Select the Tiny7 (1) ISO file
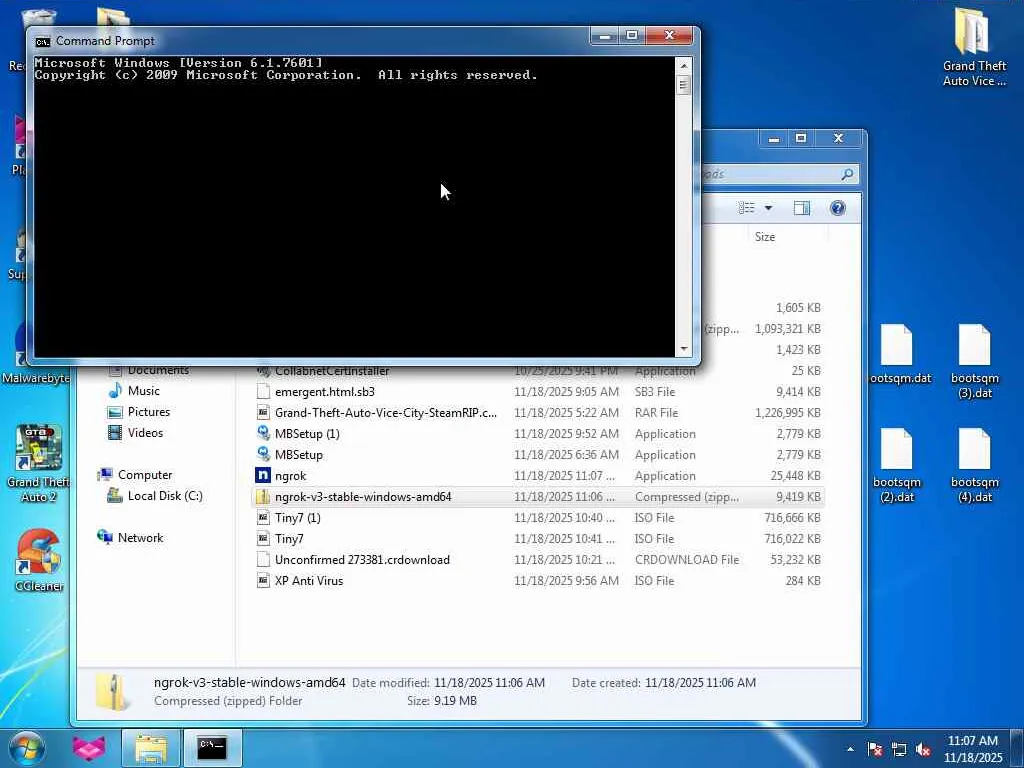Image resolution: width=1024 pixels, height=768 pixels. 538,517
